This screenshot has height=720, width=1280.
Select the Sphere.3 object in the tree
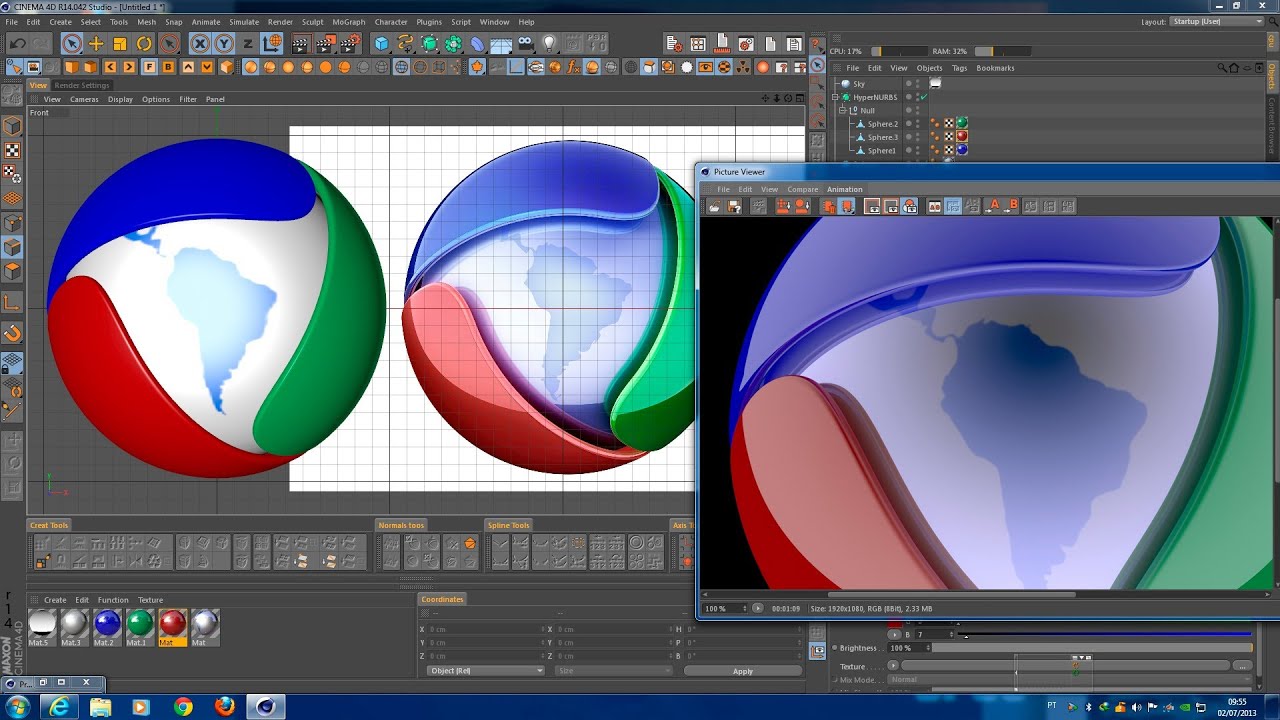pyautogui.click(x=882, y=137)
